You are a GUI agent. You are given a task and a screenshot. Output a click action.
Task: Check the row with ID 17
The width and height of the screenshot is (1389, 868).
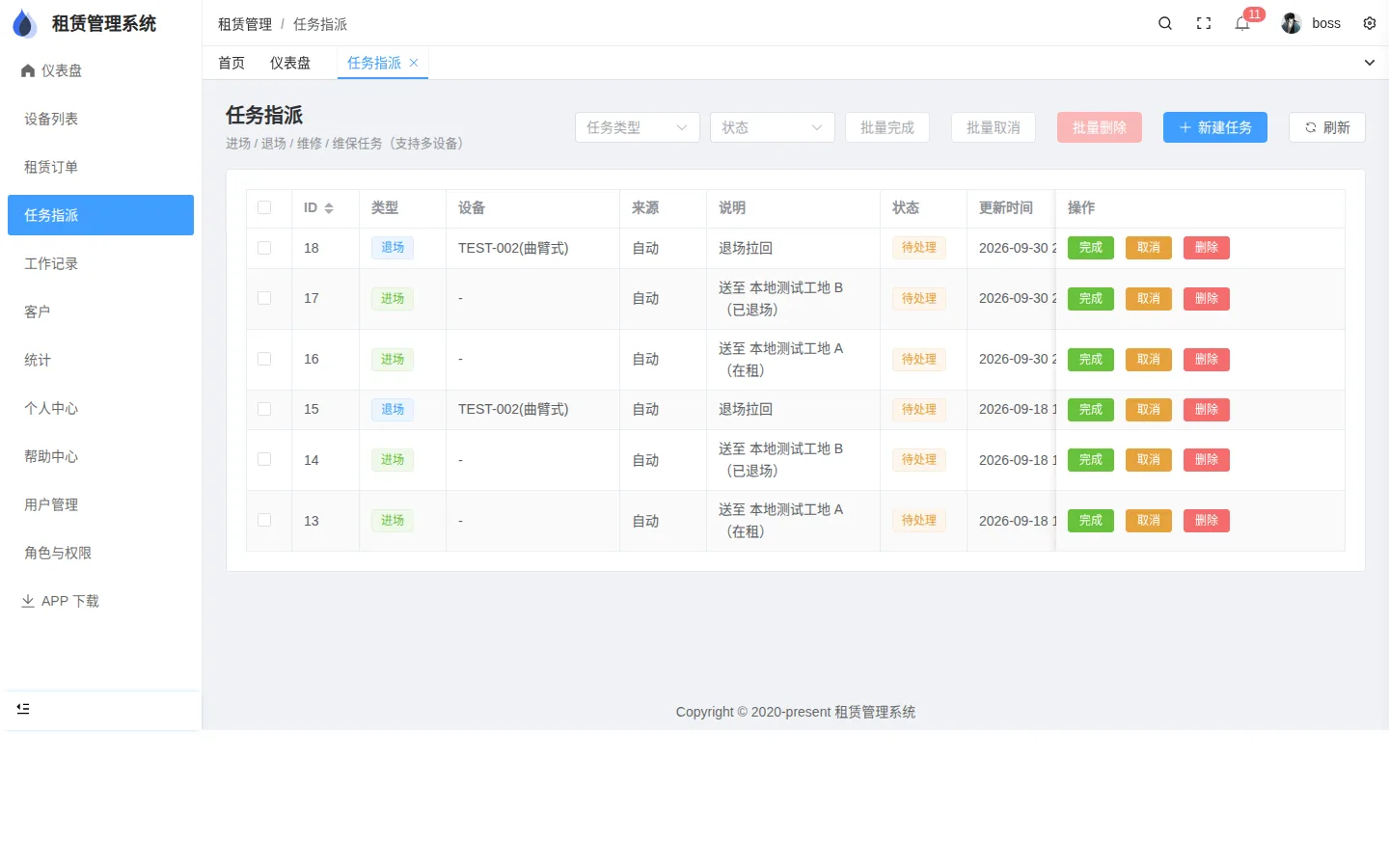pos(264,298)
